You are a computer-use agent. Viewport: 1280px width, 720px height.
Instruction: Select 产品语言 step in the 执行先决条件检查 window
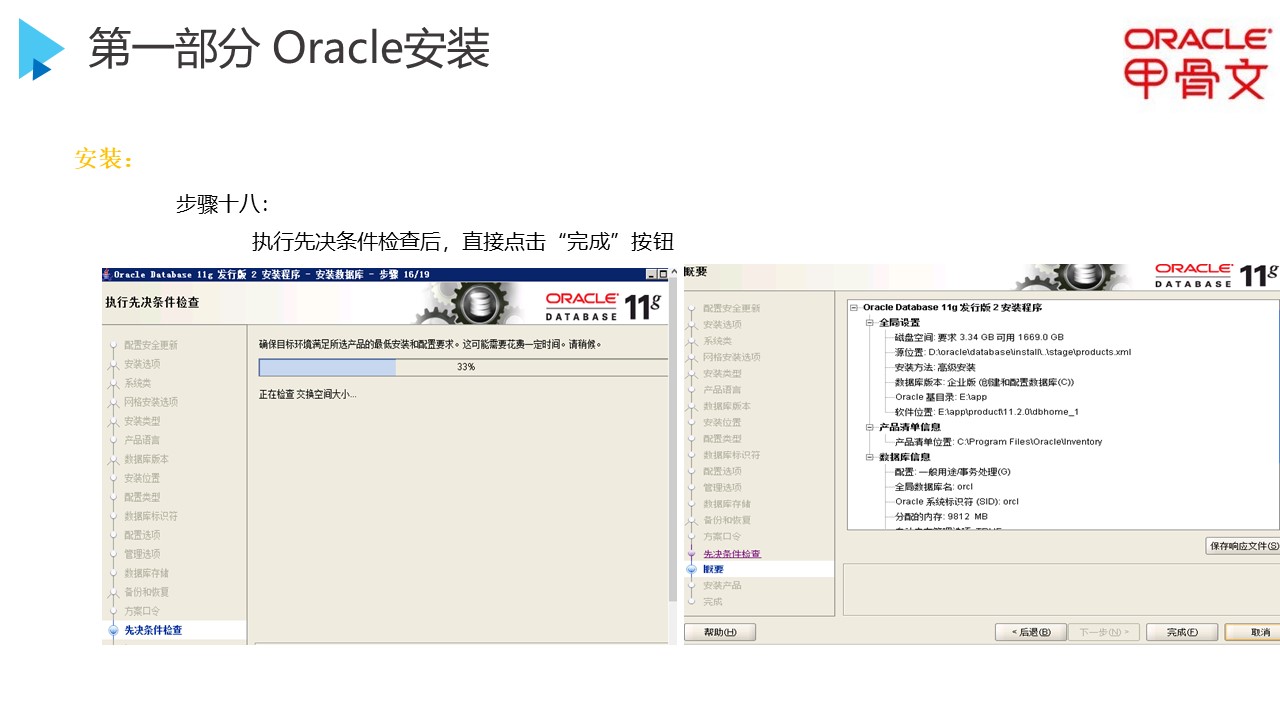pyautogui.click(x=142, y=440)
